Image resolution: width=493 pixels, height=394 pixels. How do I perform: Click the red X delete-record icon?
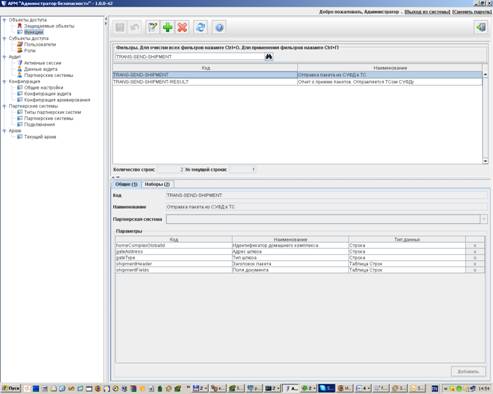tap(182, 27)
